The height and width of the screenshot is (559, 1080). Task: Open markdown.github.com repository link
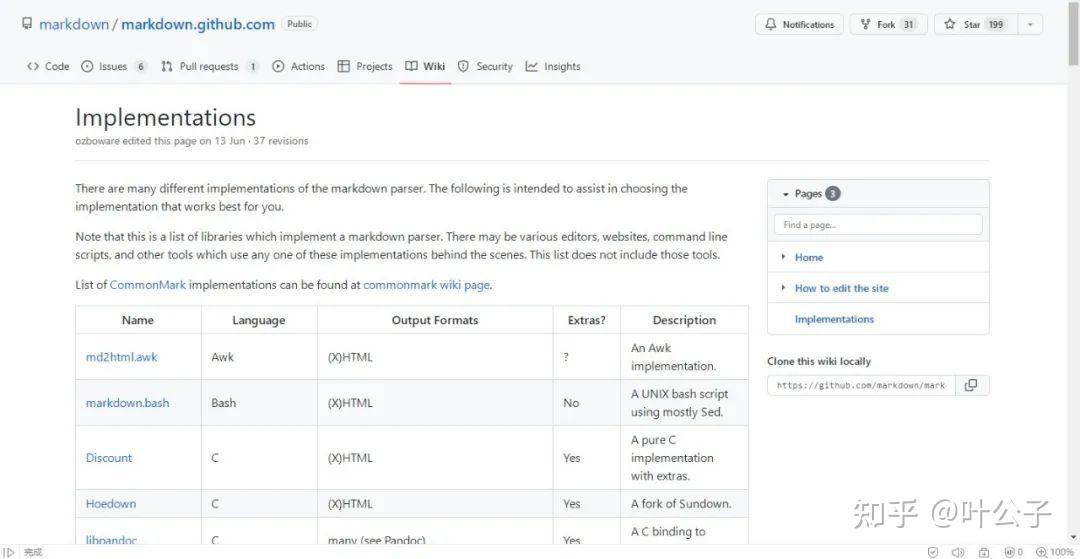click(198, 24)
